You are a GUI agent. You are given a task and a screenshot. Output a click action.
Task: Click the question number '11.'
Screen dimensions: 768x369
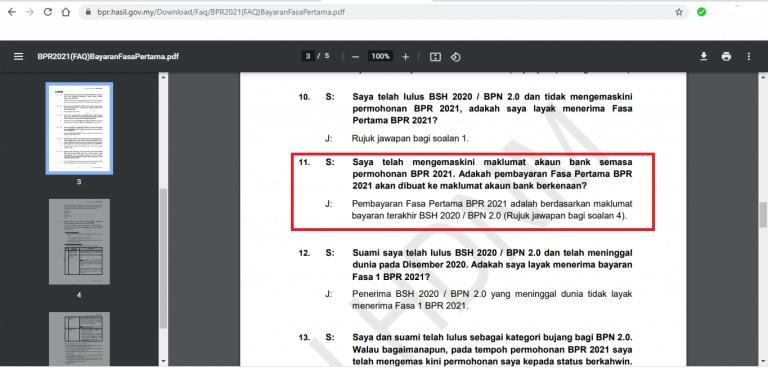click(304, 162)
